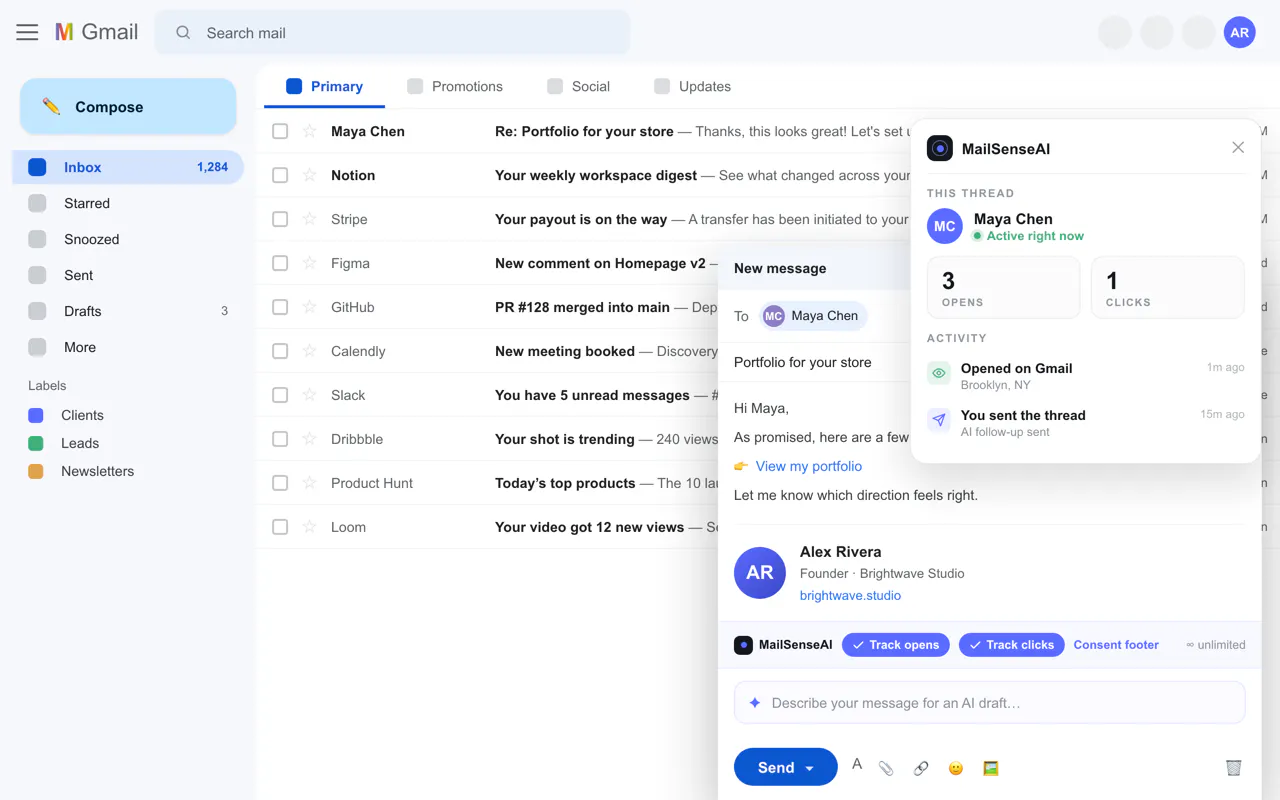Click the MailSenseAI logo in compose bar
Image resolution: width=1280 pixels, height=800 pixels.
click(743, 645)
